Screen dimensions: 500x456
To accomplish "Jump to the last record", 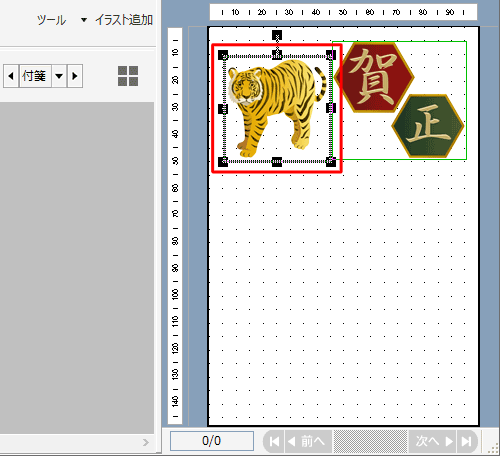I will click(467, 441).
